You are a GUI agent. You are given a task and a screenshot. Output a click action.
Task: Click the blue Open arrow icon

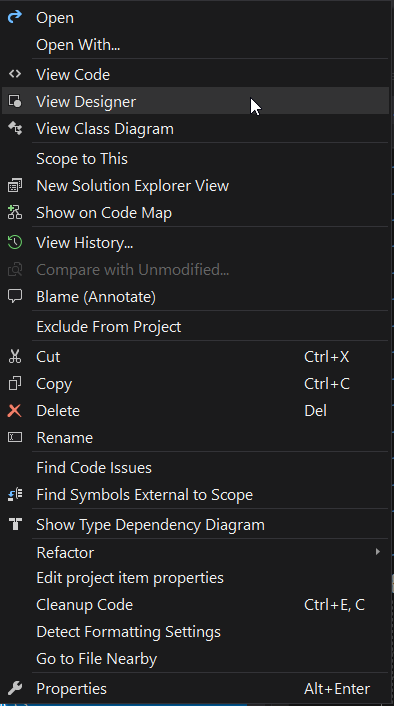point(15,17)
